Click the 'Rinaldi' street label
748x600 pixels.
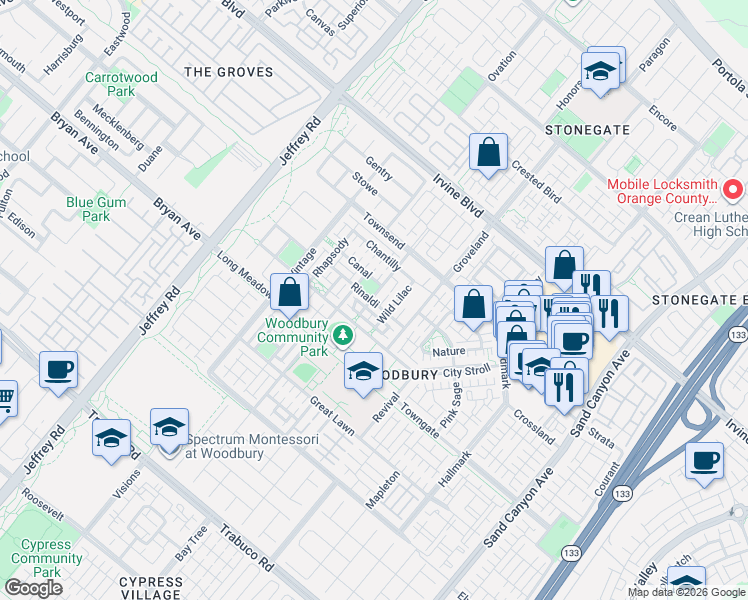click(x=365, y=295)
